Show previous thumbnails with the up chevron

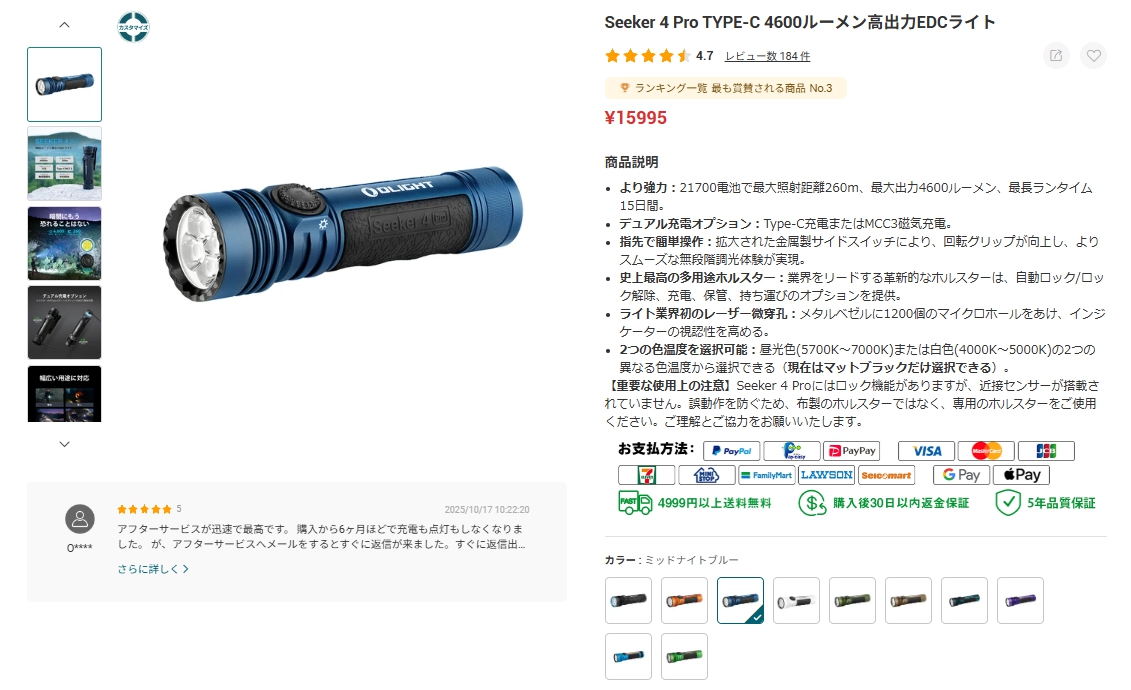pos(64,25)
